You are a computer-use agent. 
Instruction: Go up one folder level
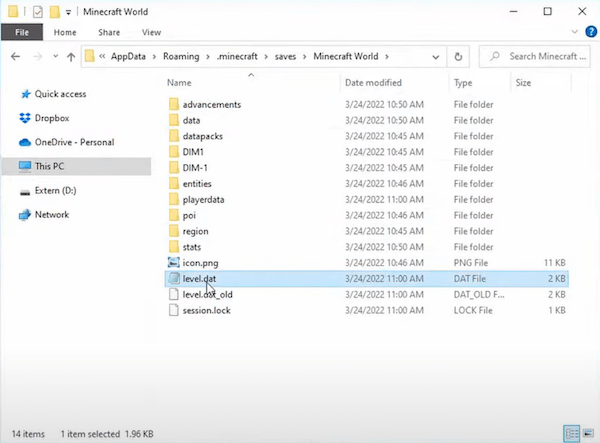71,57
